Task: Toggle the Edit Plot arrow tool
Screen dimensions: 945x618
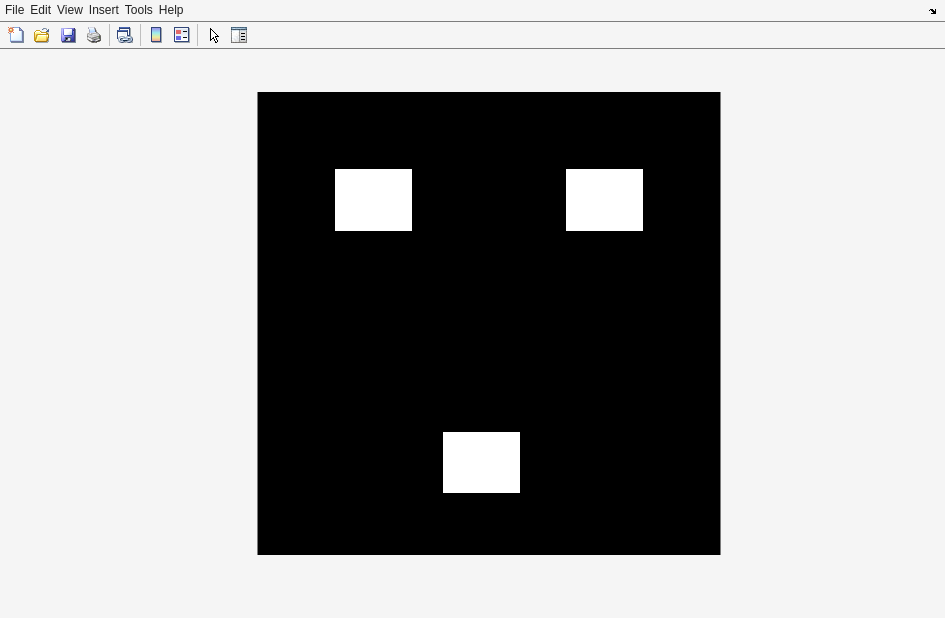Action: (214, 35)
